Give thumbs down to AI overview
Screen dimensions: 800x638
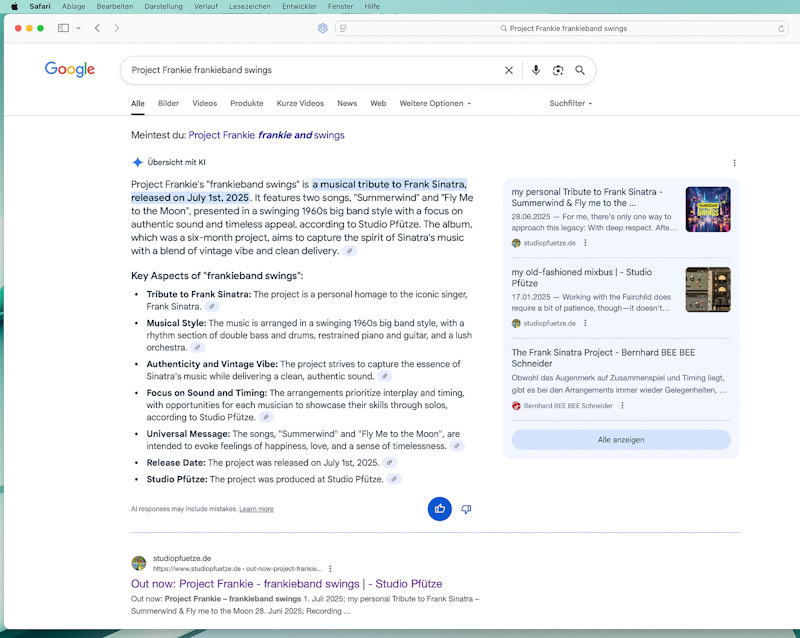click(x=466, y=509)
